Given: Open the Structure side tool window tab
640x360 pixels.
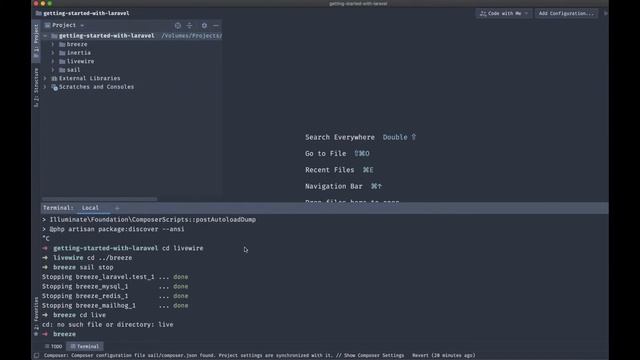Looking at the screenshot, I should pyautogui.click(x=36, y=87).
